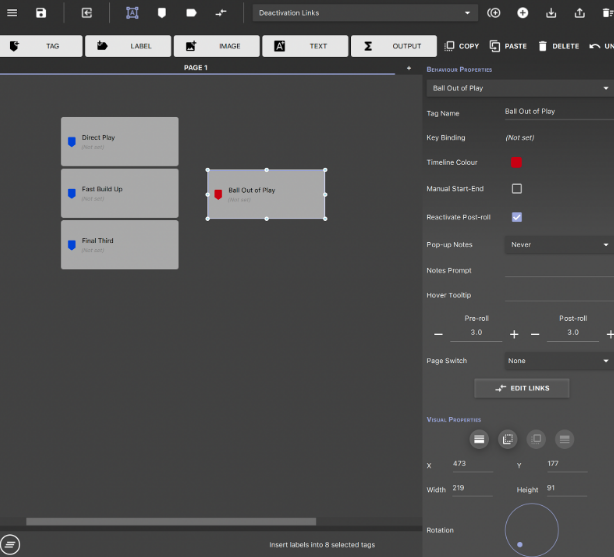Click the Hover Tooltip input field
Screen dimensions: 614x557
coord(559,295)
